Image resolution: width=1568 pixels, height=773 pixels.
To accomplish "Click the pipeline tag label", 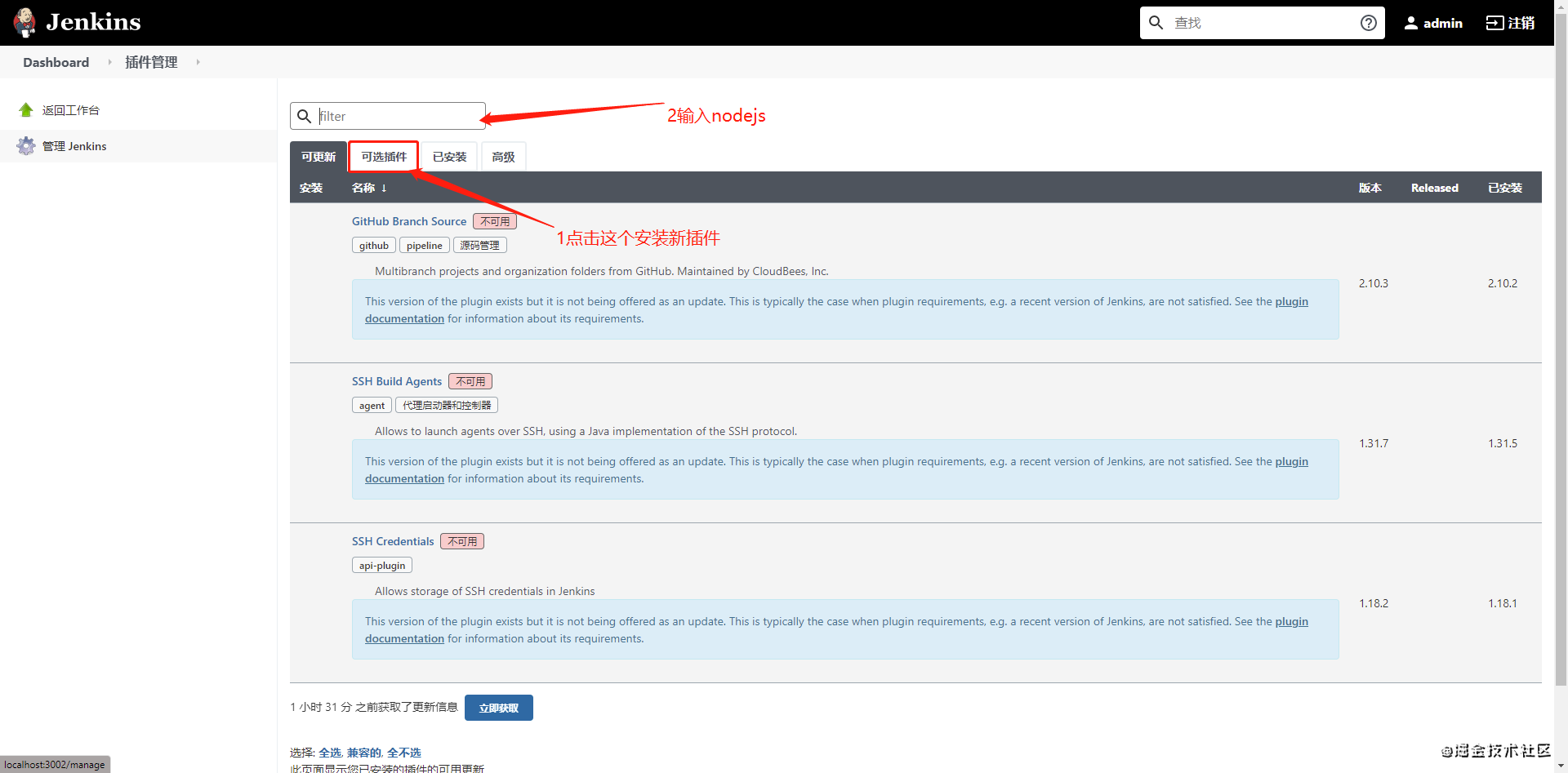I will pos(425,245).
